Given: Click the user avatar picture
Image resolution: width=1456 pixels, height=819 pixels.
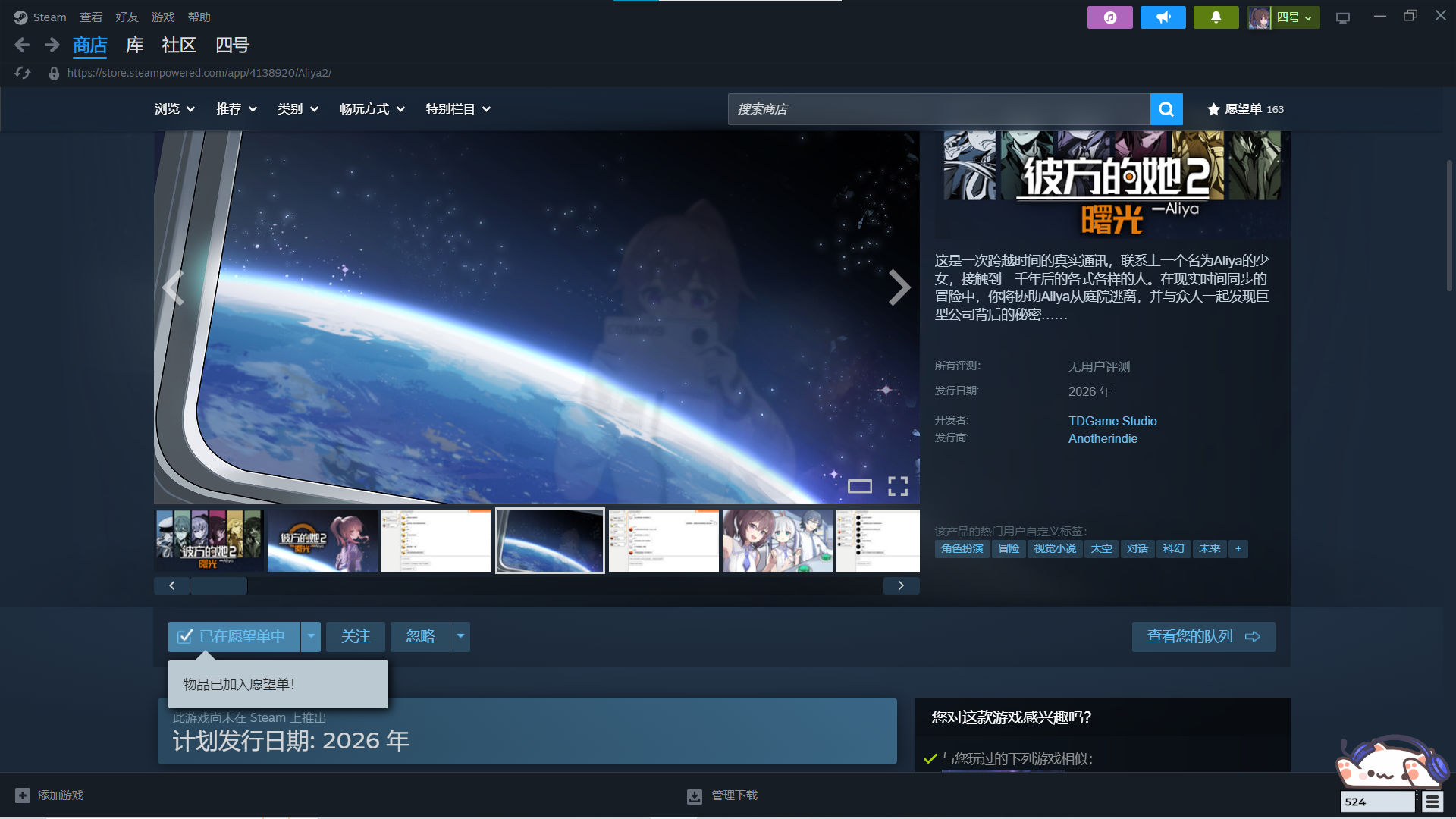Looking at the screenshot, I should [1259, 17].
